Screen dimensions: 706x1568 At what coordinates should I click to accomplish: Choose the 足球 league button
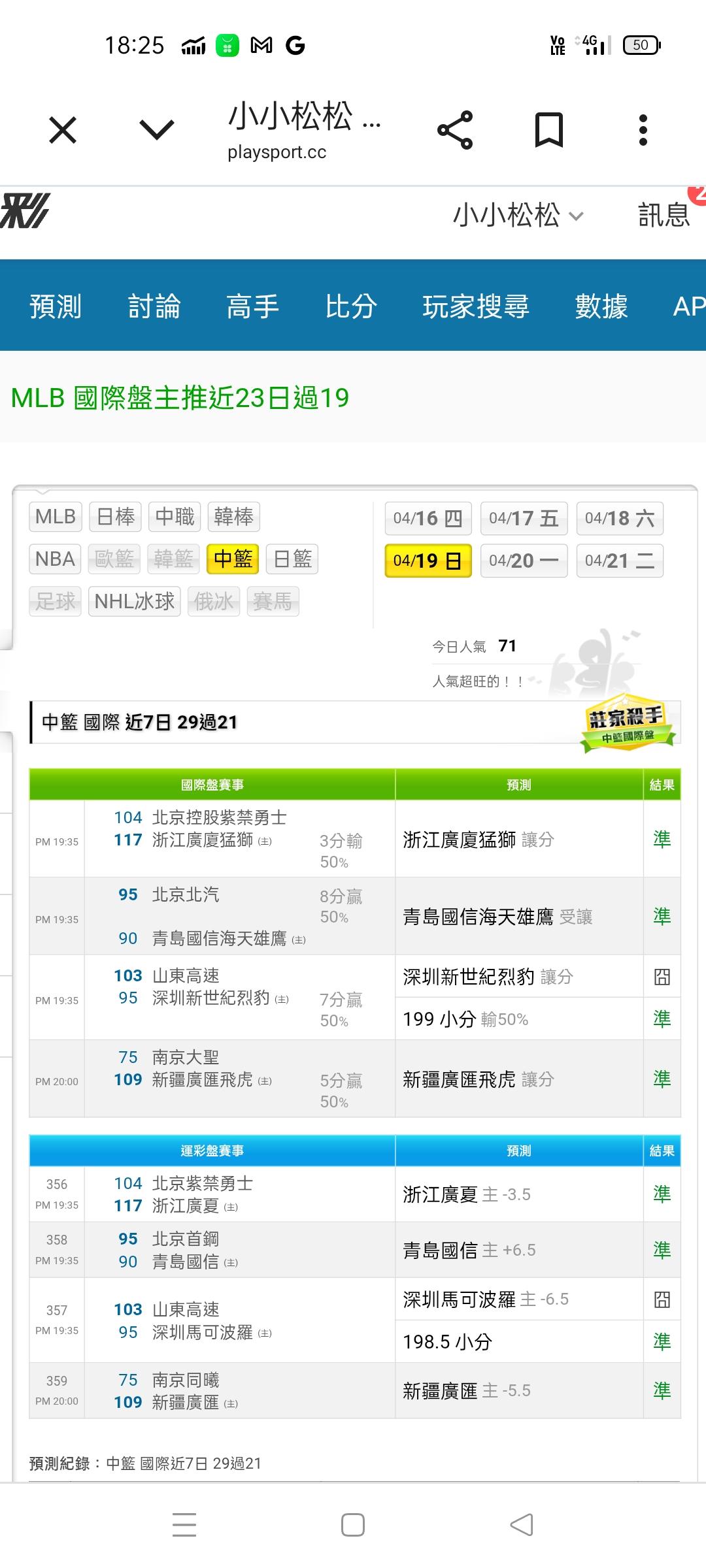click(x=55, y=601)
